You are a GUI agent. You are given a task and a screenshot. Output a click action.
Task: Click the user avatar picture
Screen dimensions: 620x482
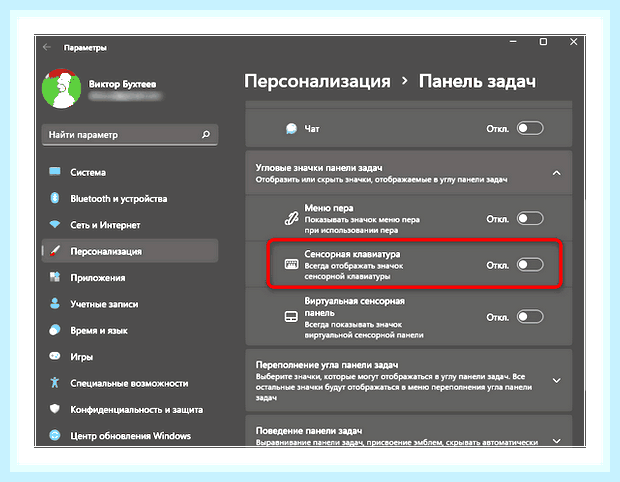(61, 89)
